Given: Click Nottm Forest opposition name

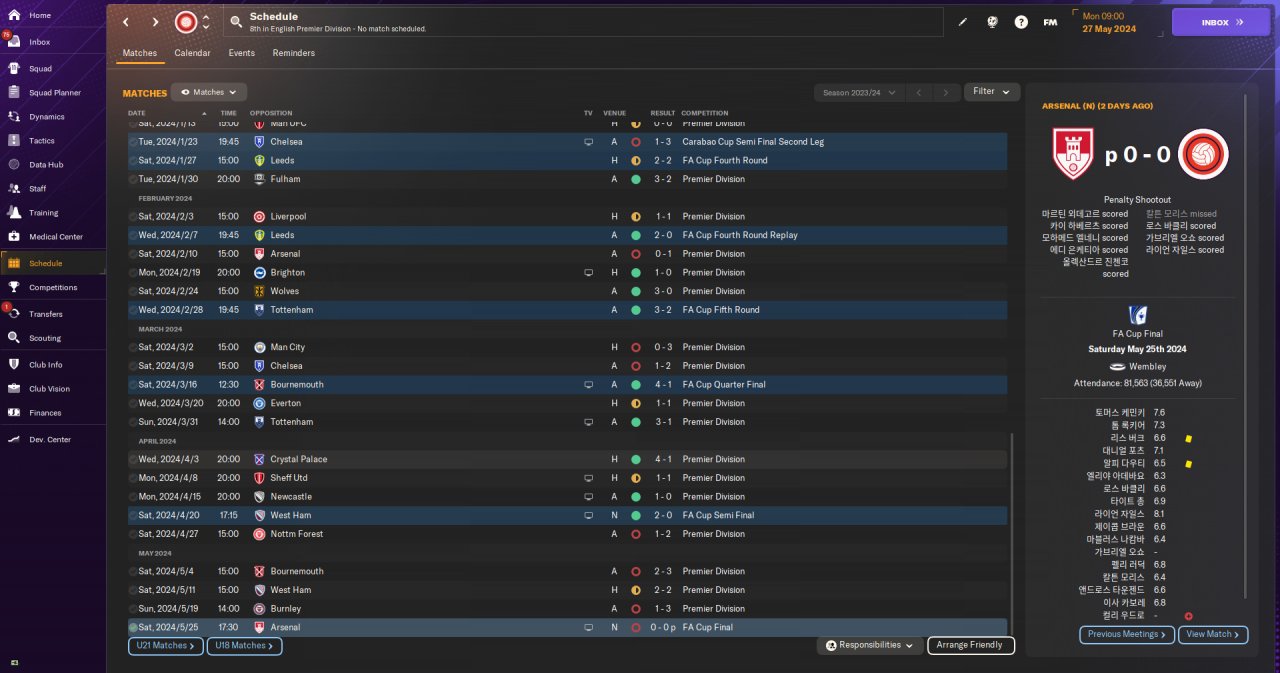Looking at the screenshot, I should (x=298, y=534).
